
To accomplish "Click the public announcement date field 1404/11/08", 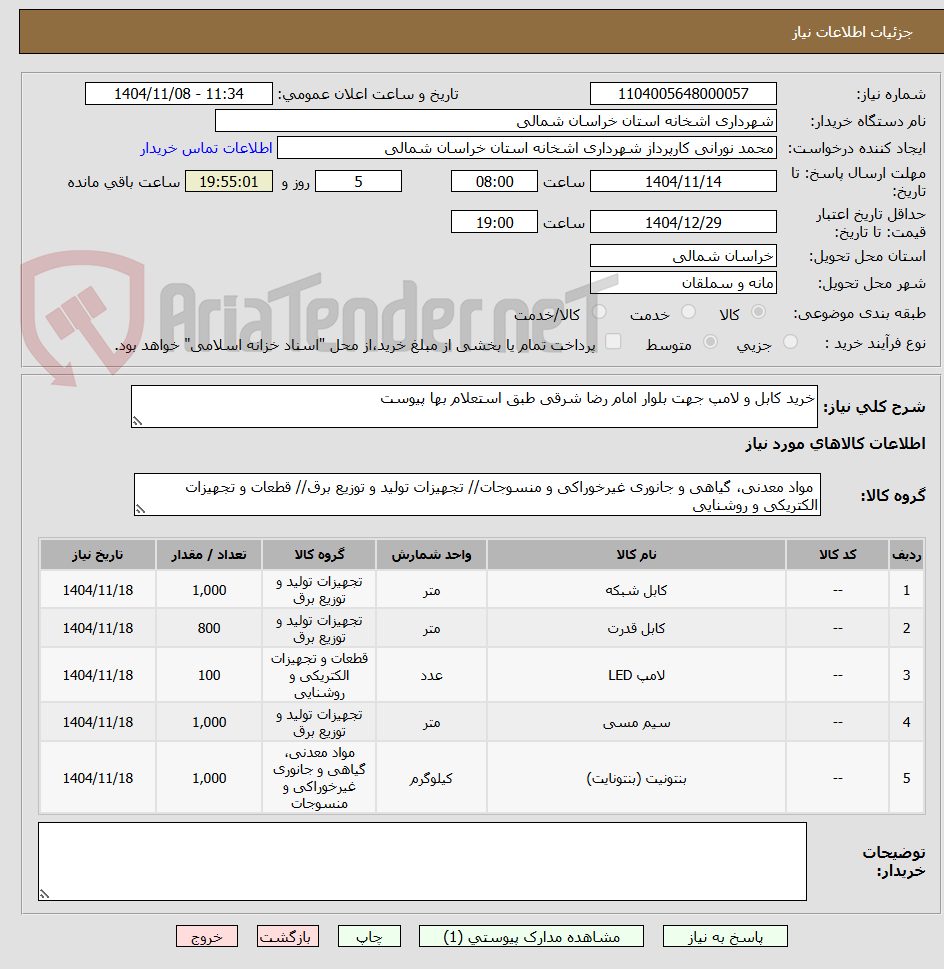I will point(179,94).
